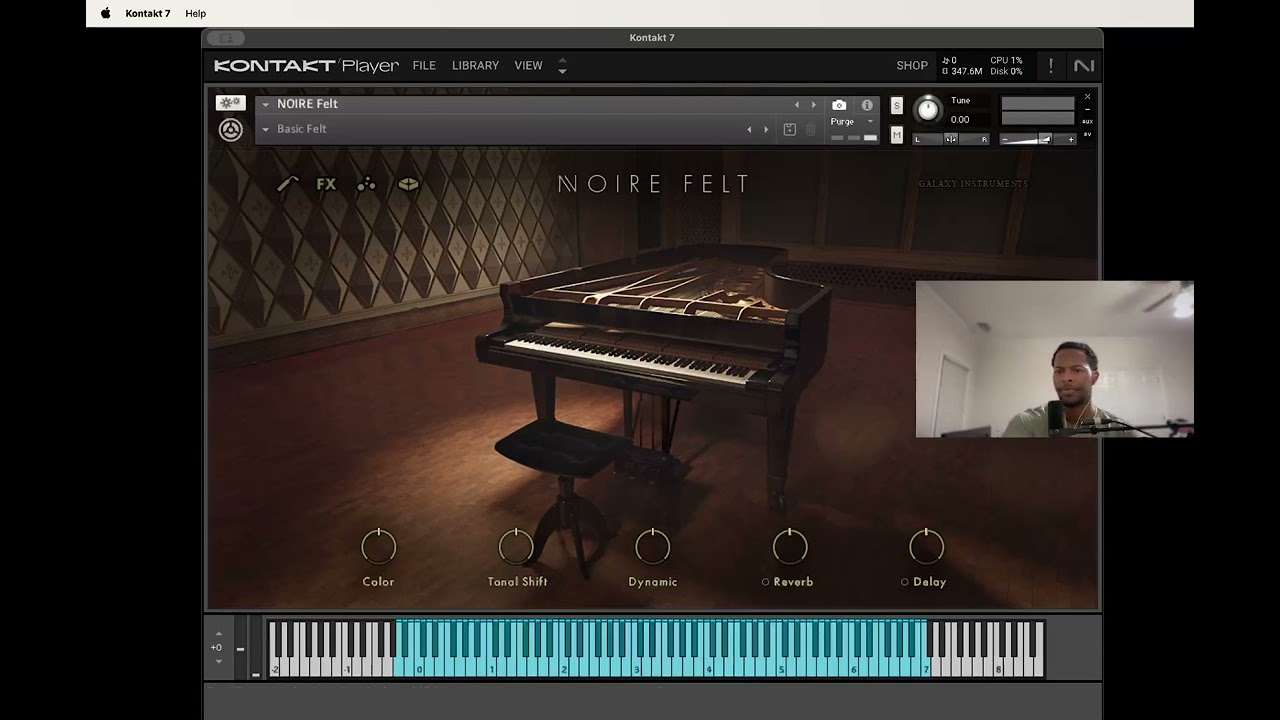Click the exclamation warning icon
1280x720 pixels.
pyautogui.click(x=1050, y=66)
